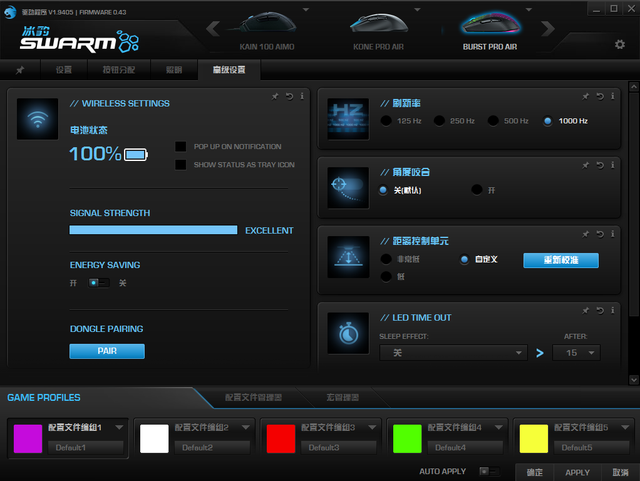Click the green swatch of 配置文件编组4

point(407,439)
